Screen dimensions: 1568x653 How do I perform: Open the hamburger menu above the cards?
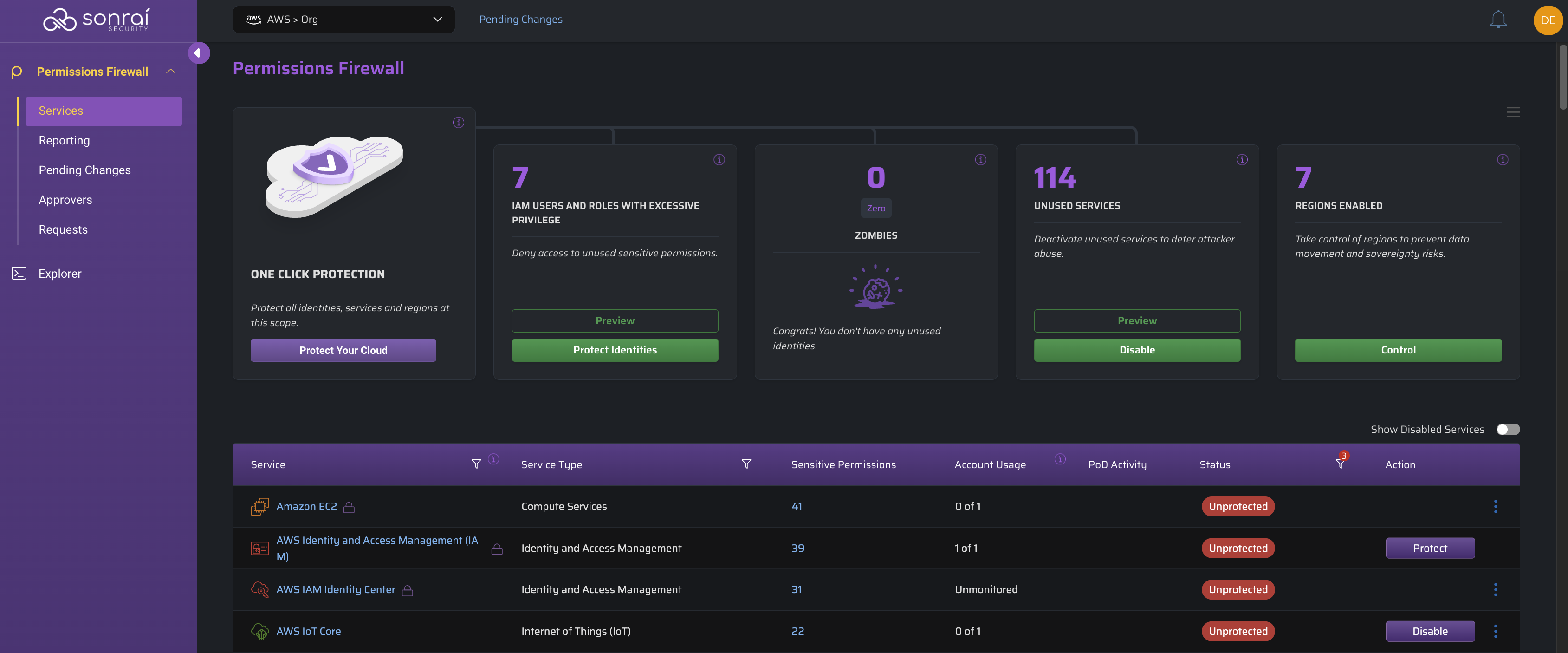pos(1513,112)
